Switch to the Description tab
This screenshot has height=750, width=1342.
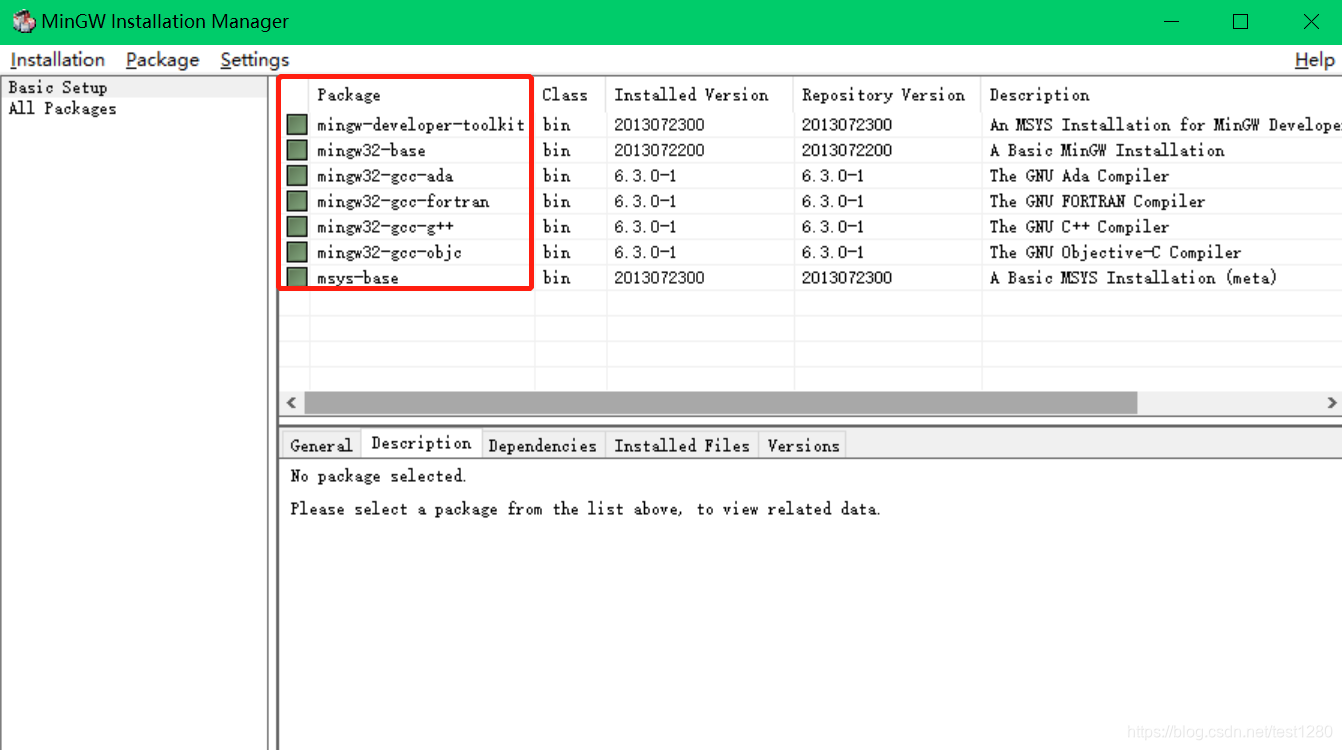pos(421,443)
